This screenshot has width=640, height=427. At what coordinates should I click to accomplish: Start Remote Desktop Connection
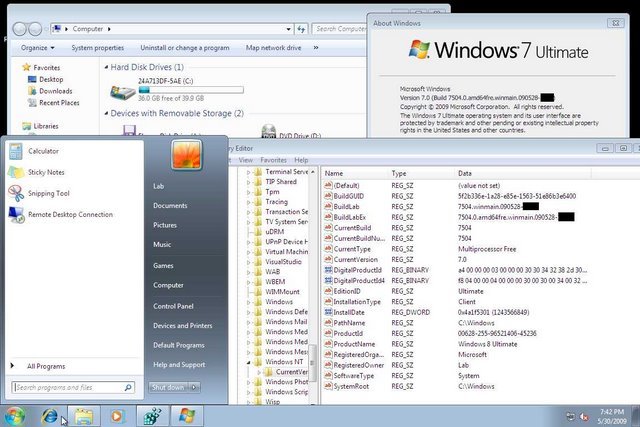70,214
